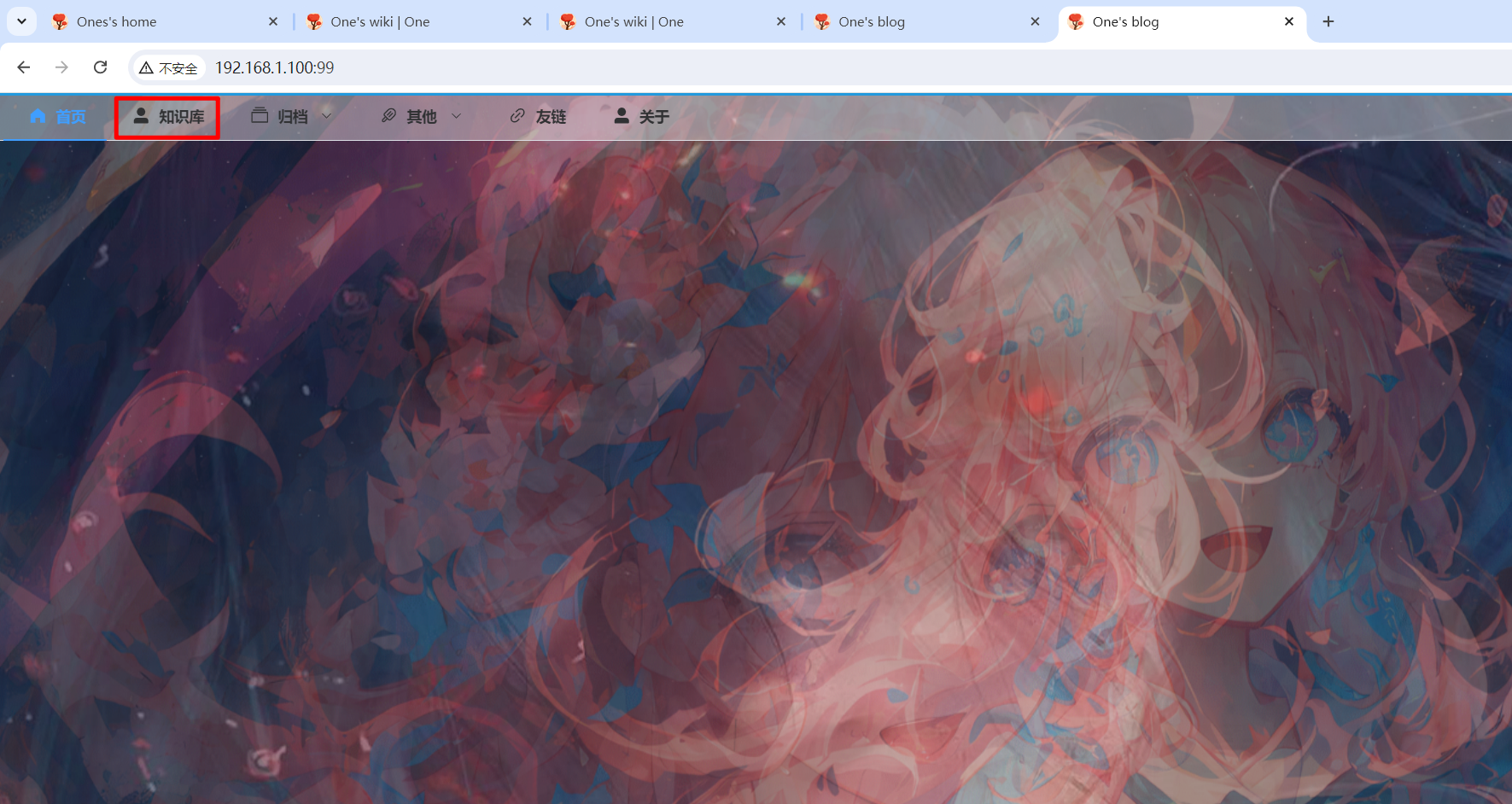
Task: Open a new browser tab
Action: 1328,21
